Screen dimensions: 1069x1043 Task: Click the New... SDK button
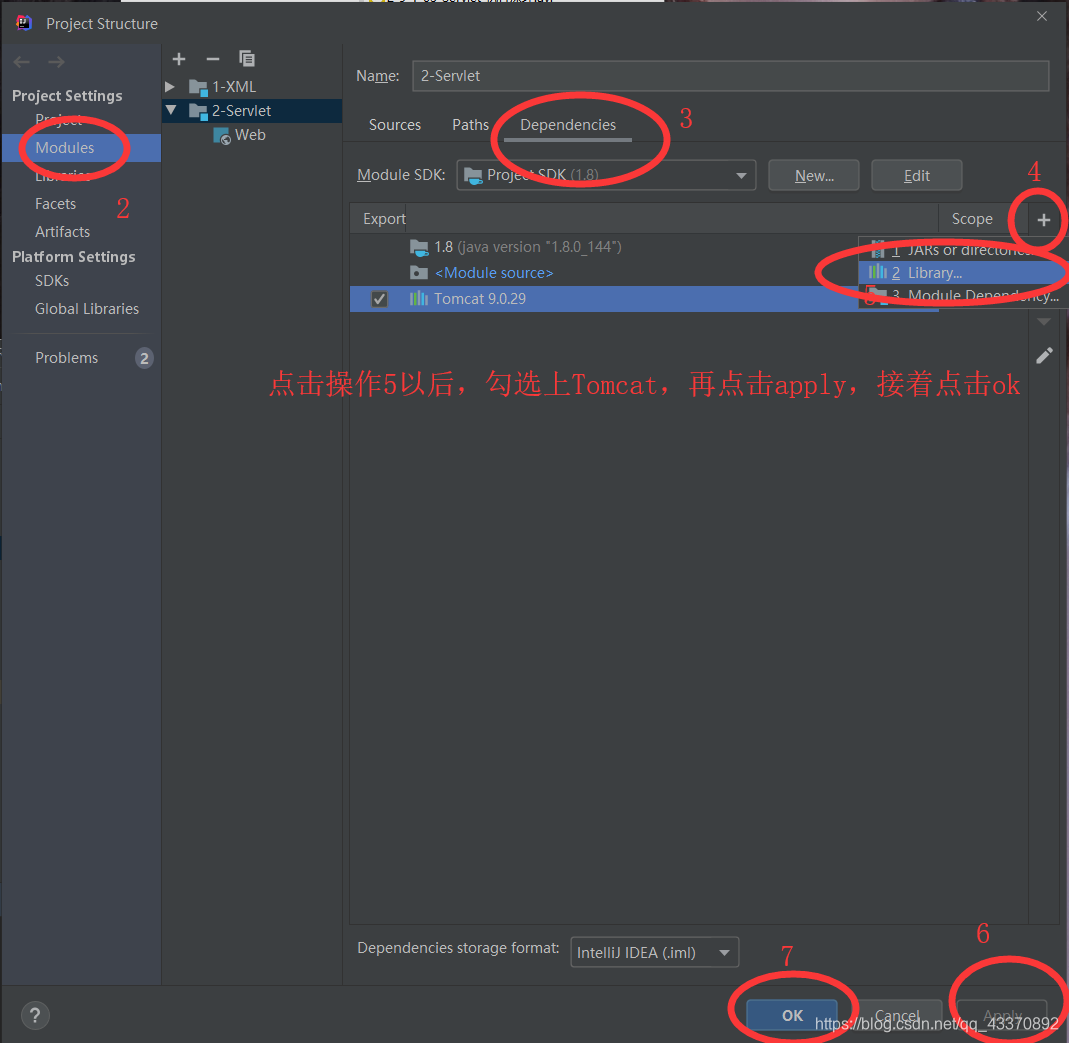click(814, 176)
